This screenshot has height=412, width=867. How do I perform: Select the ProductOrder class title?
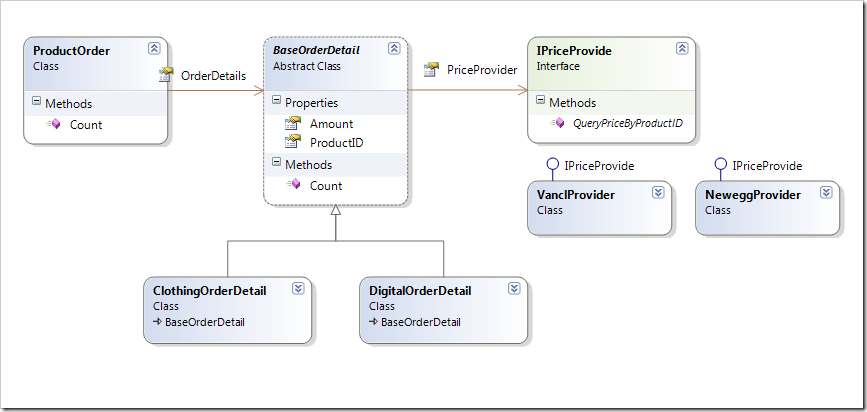point(71,51)
